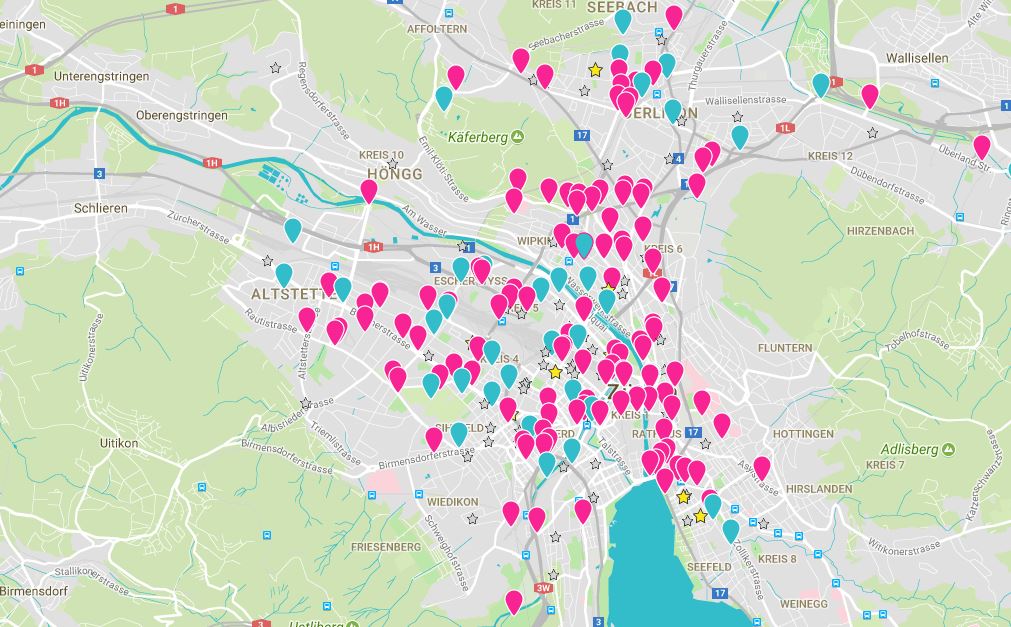Select pink marker left of Birmensdorferstrasse teal marker

pos(434,438)
